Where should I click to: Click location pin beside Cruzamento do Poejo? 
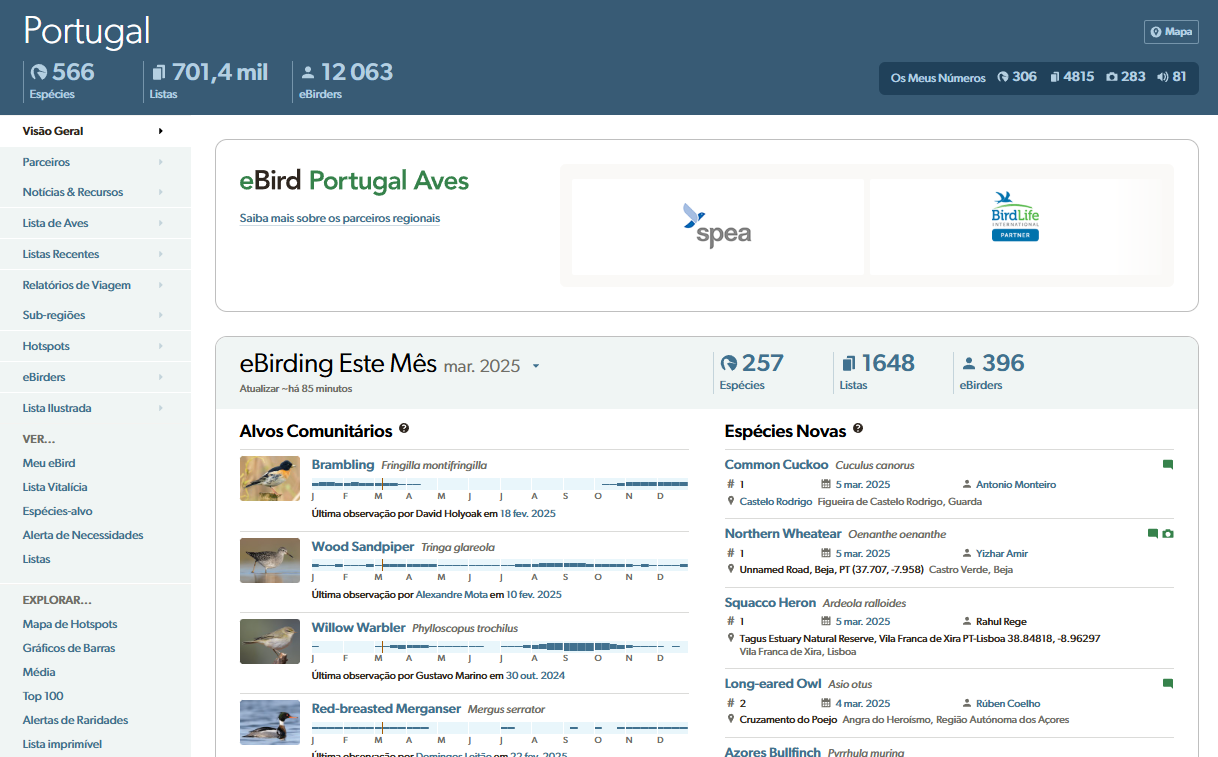point(730,719)
